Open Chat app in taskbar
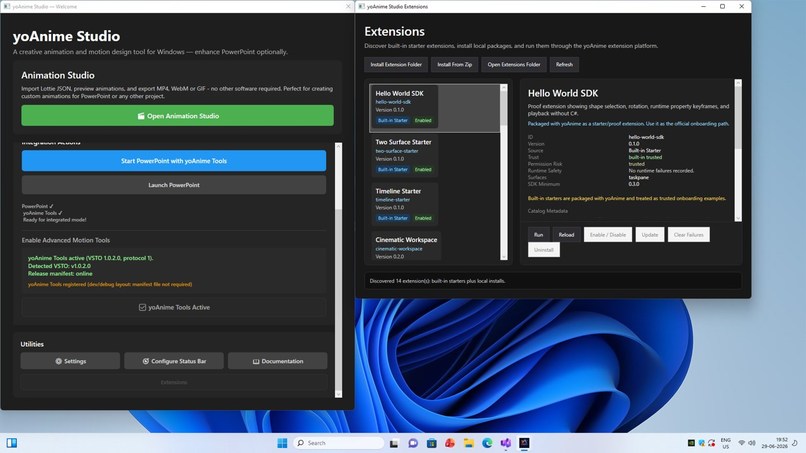Image resolution: width=806 pixels, height=453 pixels. (x=413, y=443)
